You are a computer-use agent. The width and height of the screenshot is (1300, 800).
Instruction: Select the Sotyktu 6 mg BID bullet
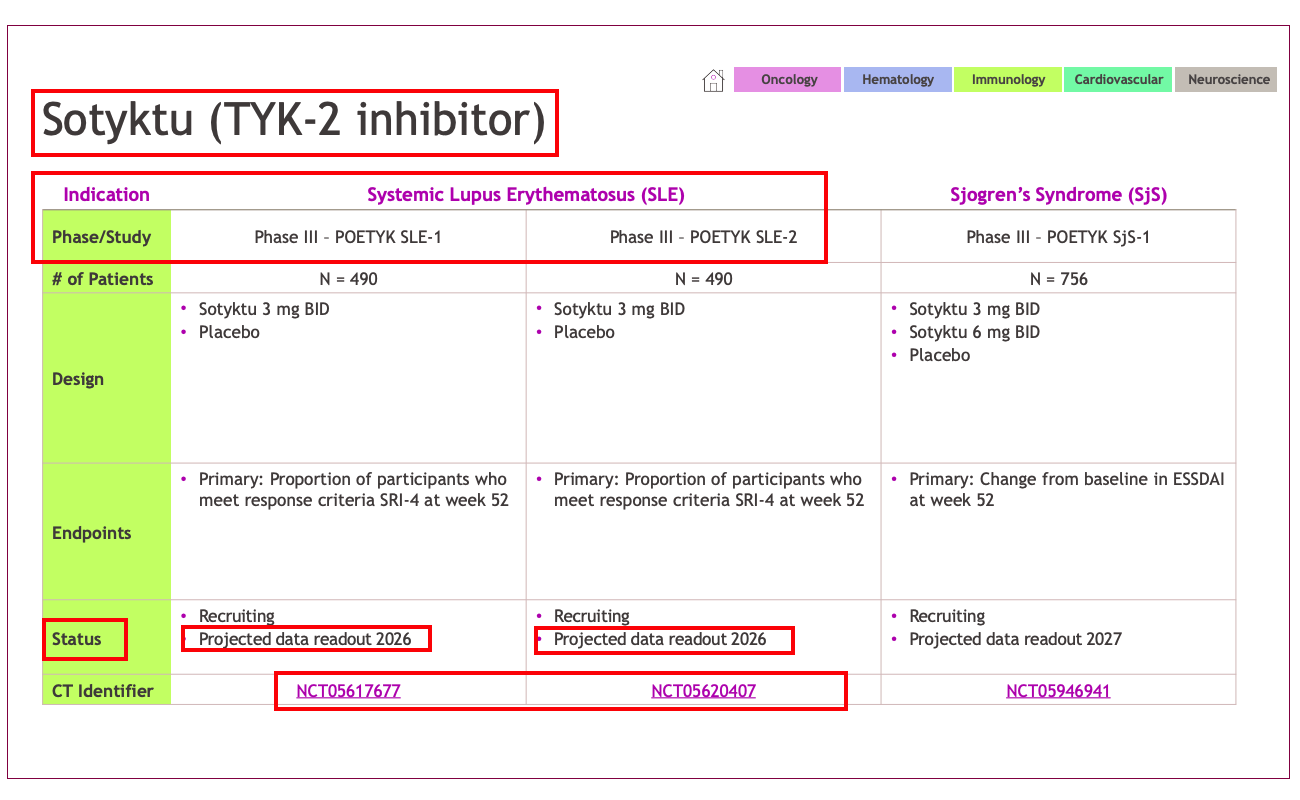pos(974,332)
